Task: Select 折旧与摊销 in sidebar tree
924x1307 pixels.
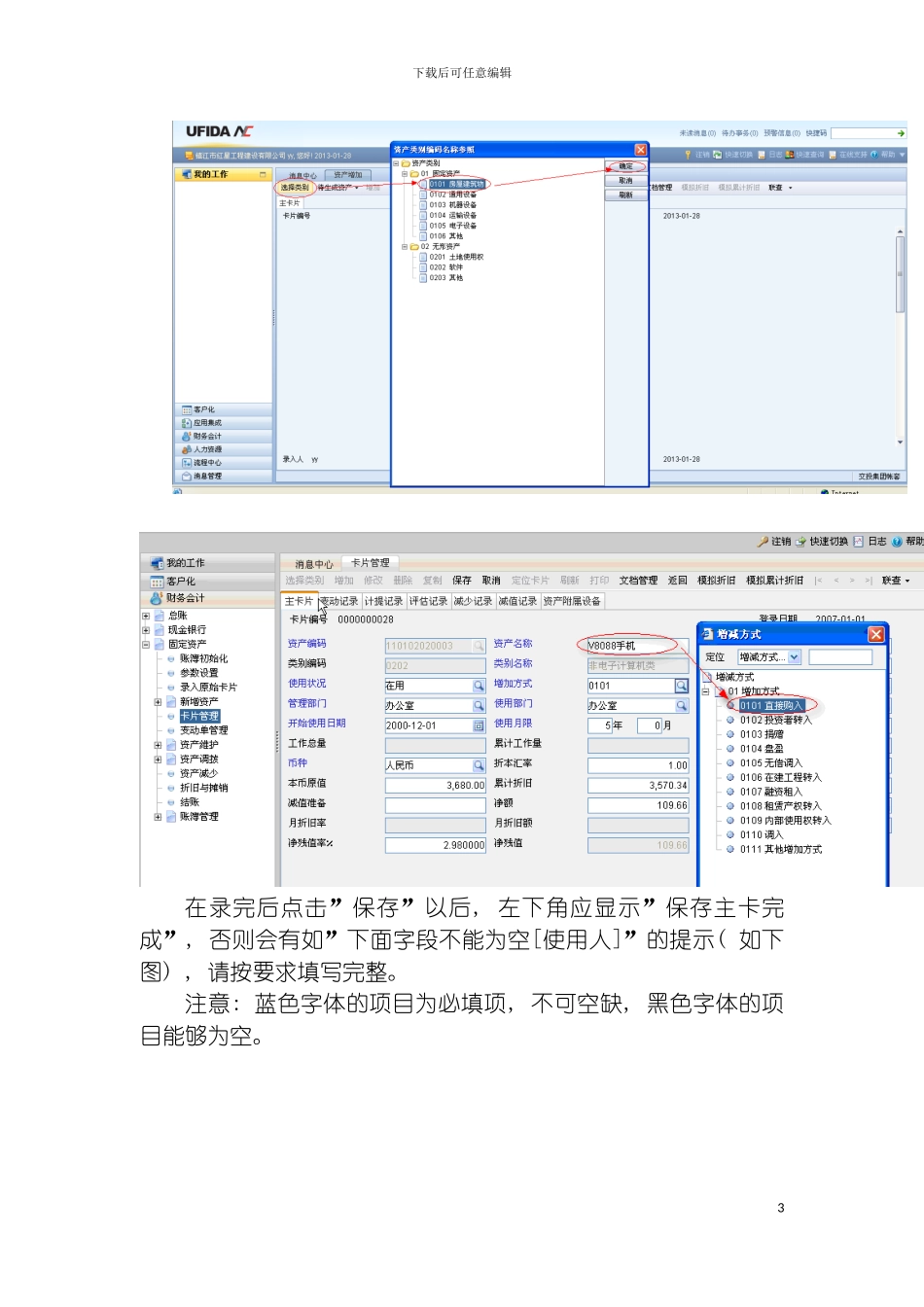Action: (203, 789)
